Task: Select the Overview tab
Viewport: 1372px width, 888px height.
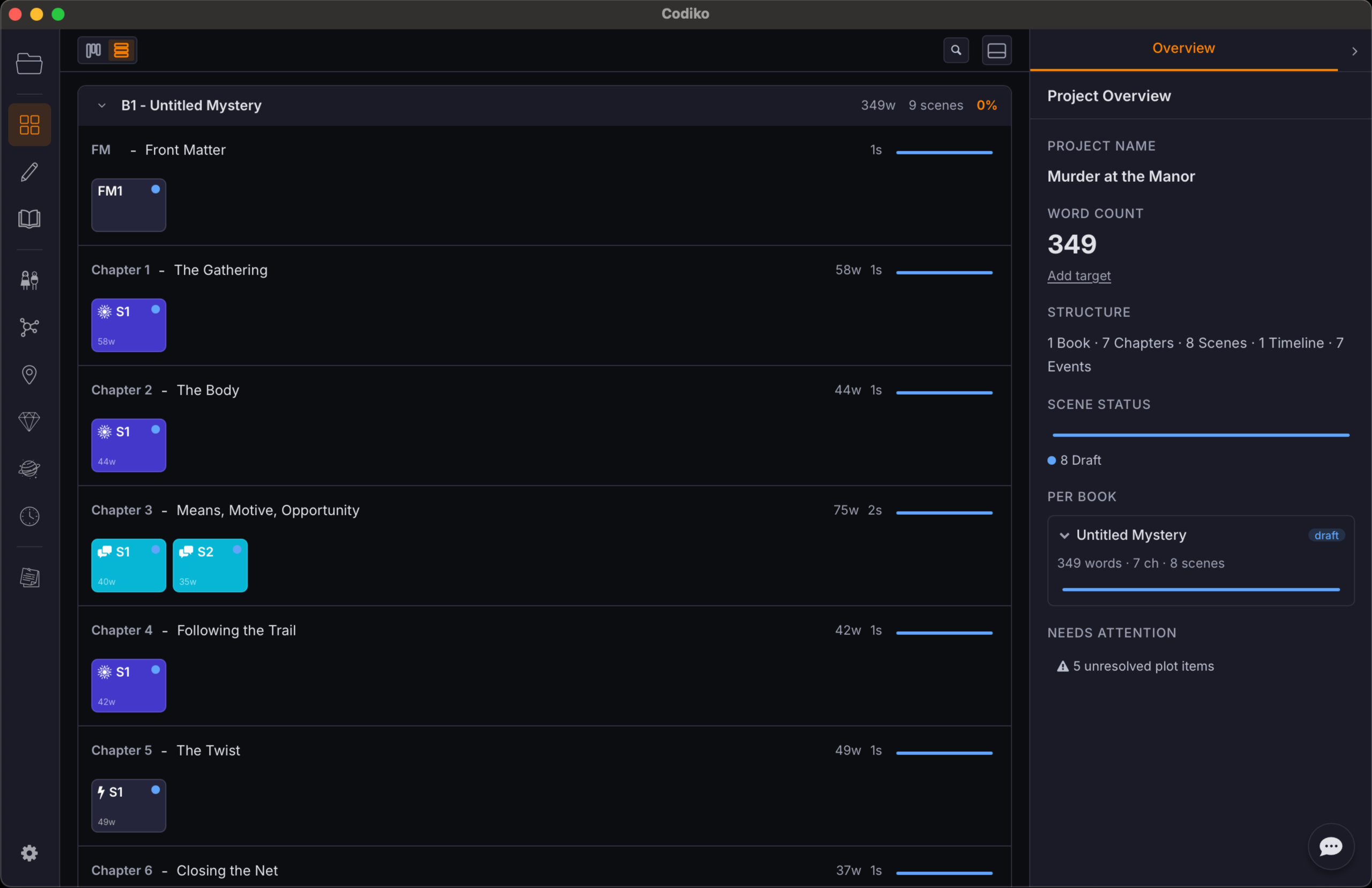Action: [x=1183, y=48]
